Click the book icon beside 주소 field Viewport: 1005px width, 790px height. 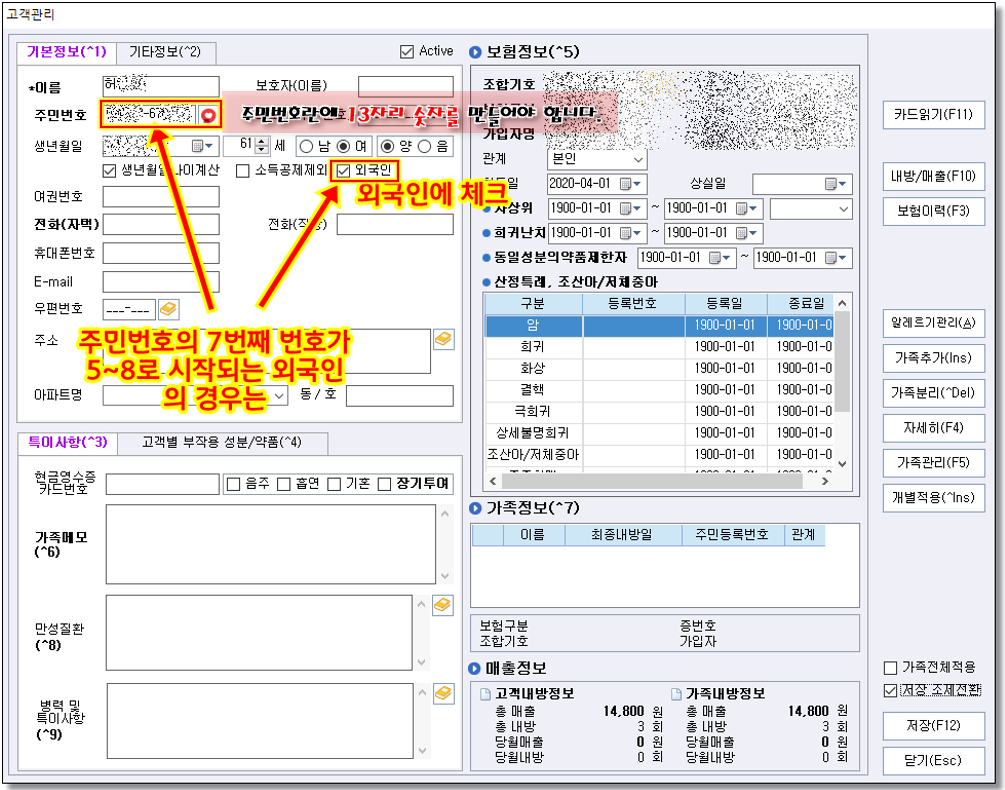444,339
